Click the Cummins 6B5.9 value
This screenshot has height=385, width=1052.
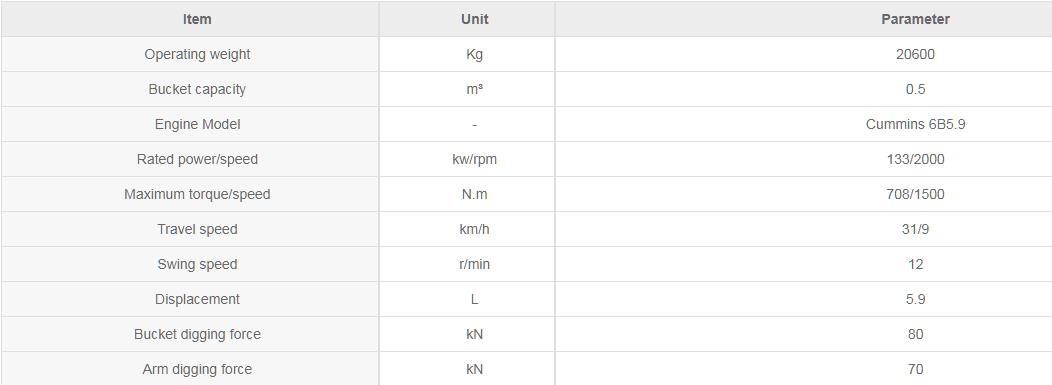tap(915, 124)
